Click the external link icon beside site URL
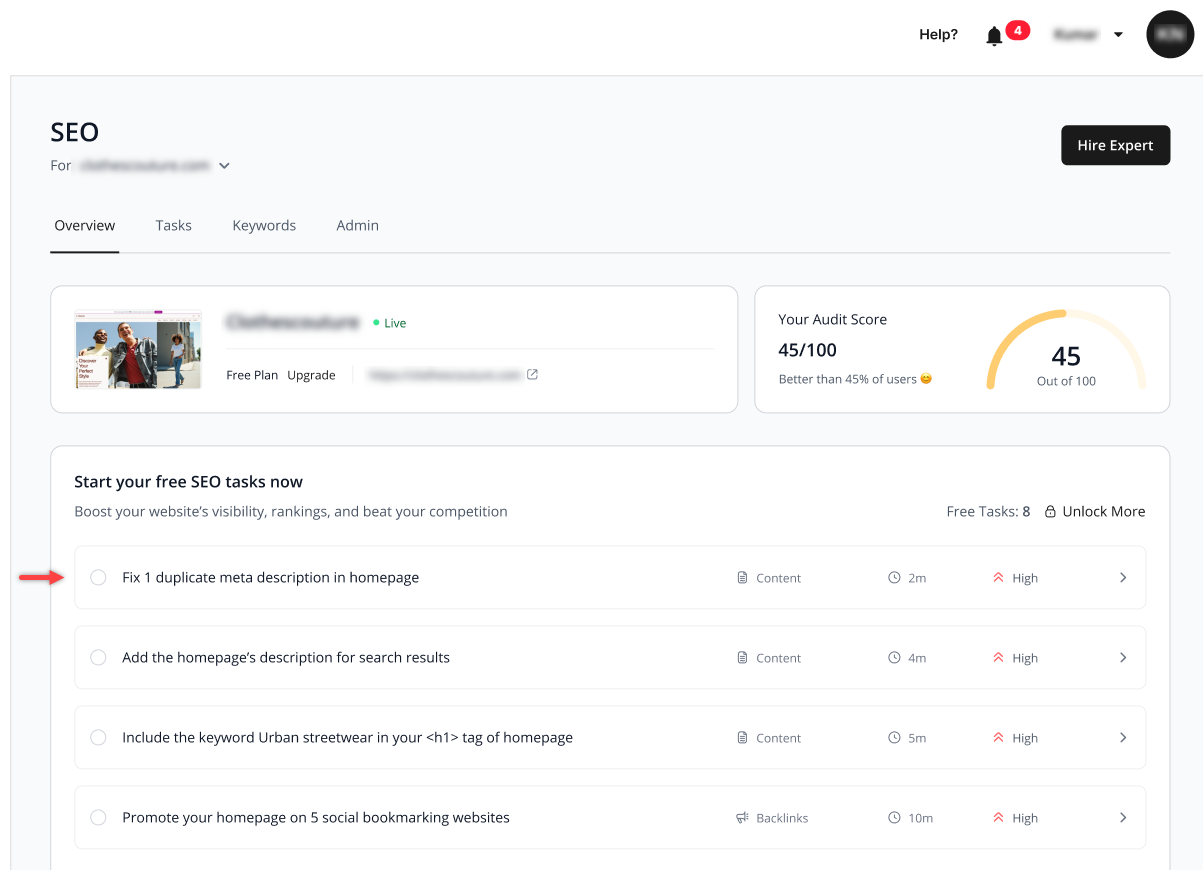The height and width of the screenshot is (870, 1203). 532,375
